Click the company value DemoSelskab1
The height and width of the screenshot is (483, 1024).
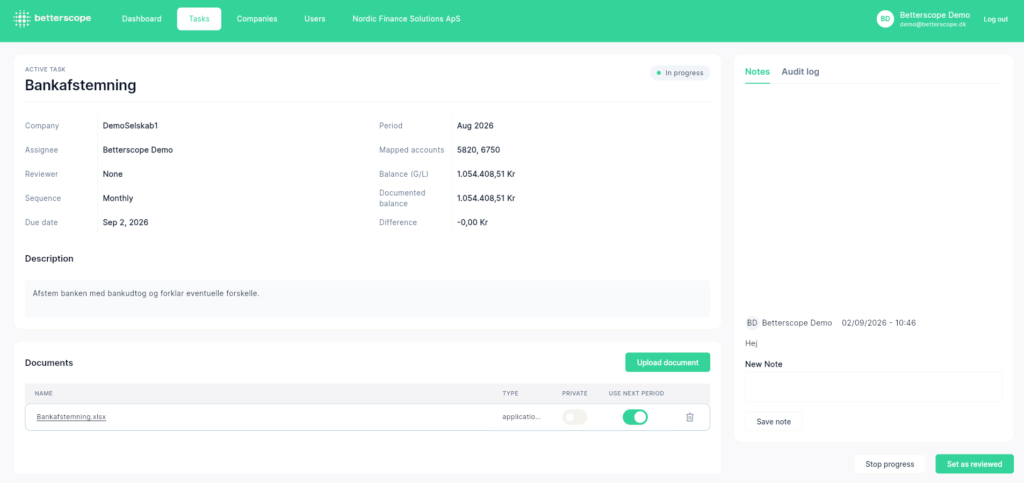(x=130, y=125)
